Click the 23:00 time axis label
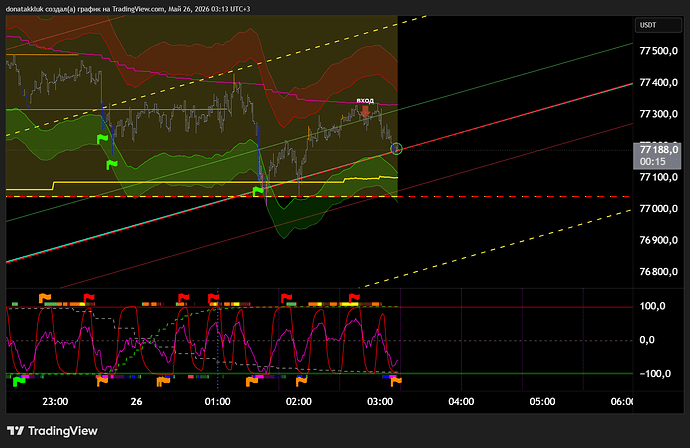This screenshot has width=690, height=448. (55, 402)
